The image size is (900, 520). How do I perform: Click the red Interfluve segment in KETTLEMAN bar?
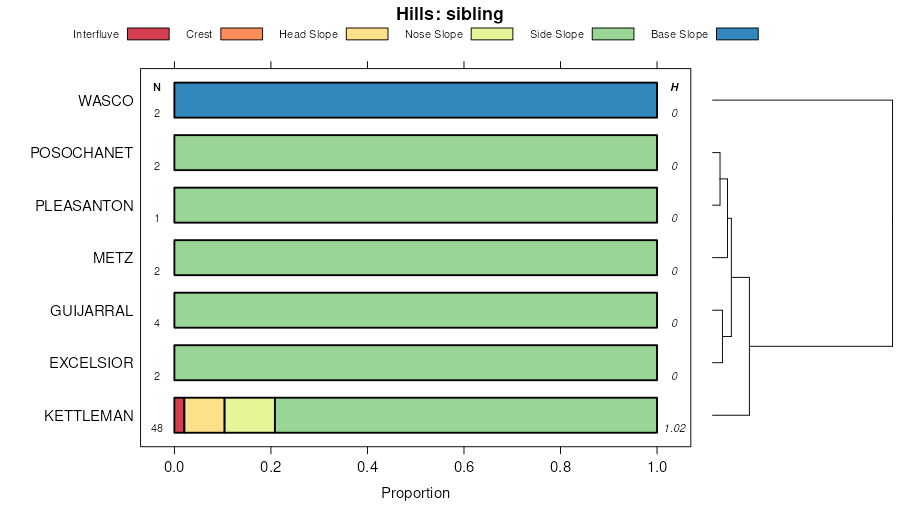click(x=179, y=415)
